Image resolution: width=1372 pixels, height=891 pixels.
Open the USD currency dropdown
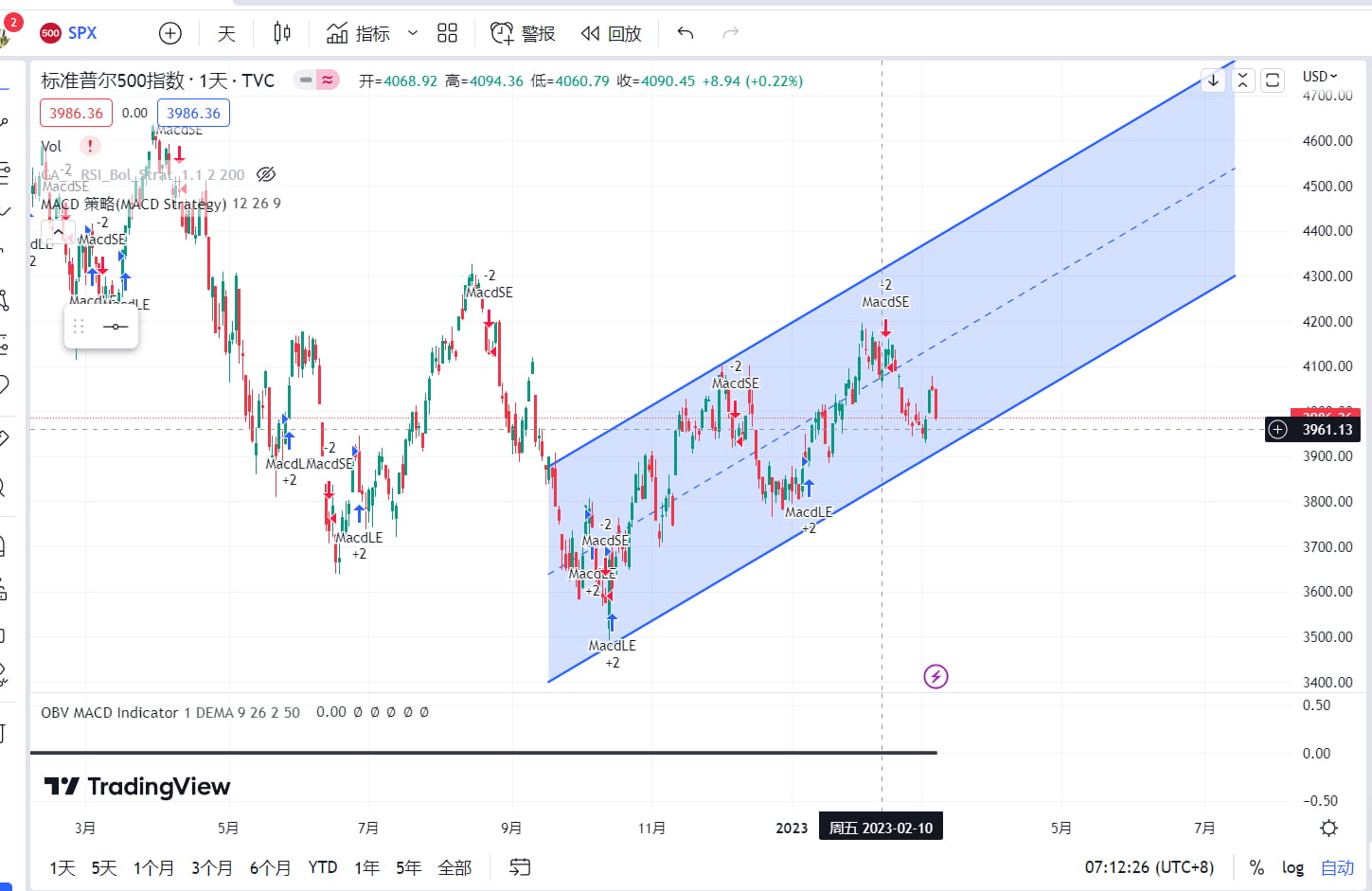(x=1320, y=76)
